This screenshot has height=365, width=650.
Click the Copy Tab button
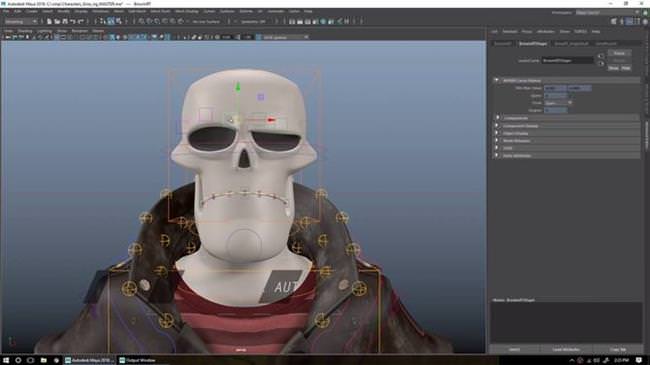coord(618,350)
